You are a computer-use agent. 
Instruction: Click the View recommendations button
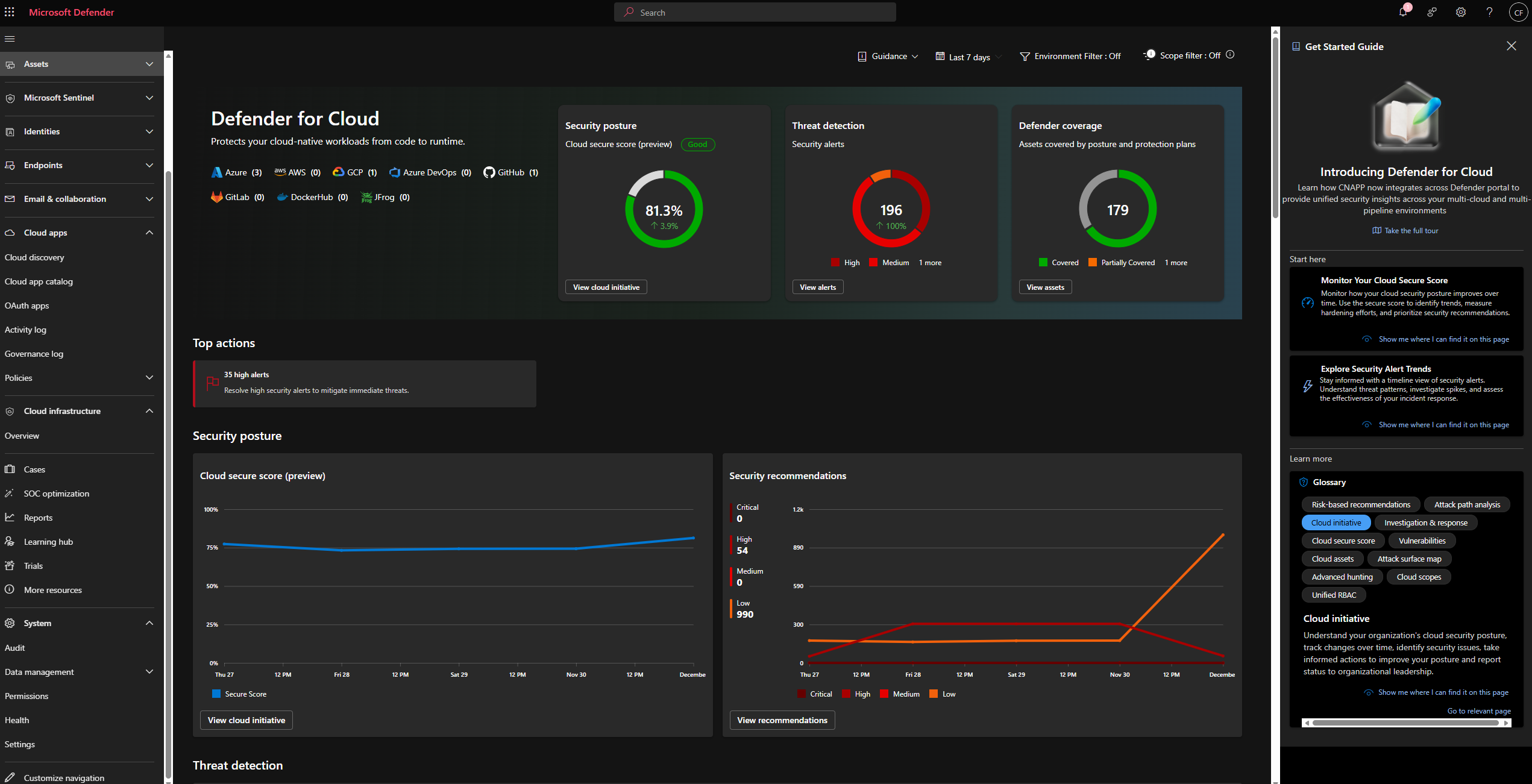pos(782,720)
